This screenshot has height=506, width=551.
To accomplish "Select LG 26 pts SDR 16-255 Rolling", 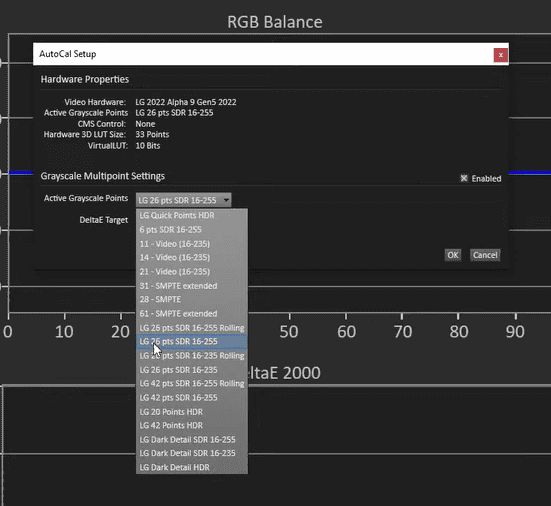I will (192, 327).
